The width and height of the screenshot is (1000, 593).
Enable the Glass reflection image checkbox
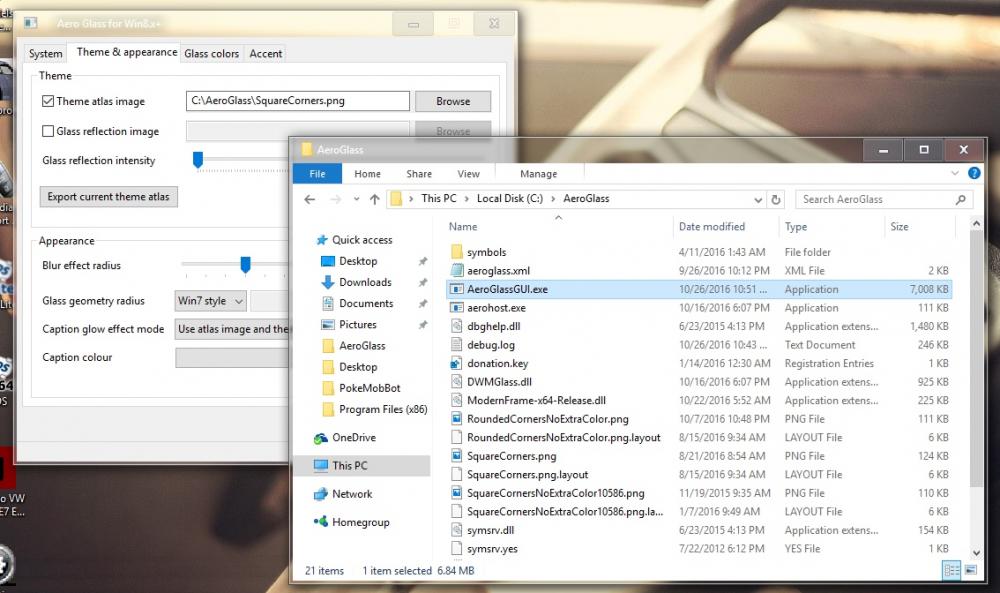[x=48, y=131]
